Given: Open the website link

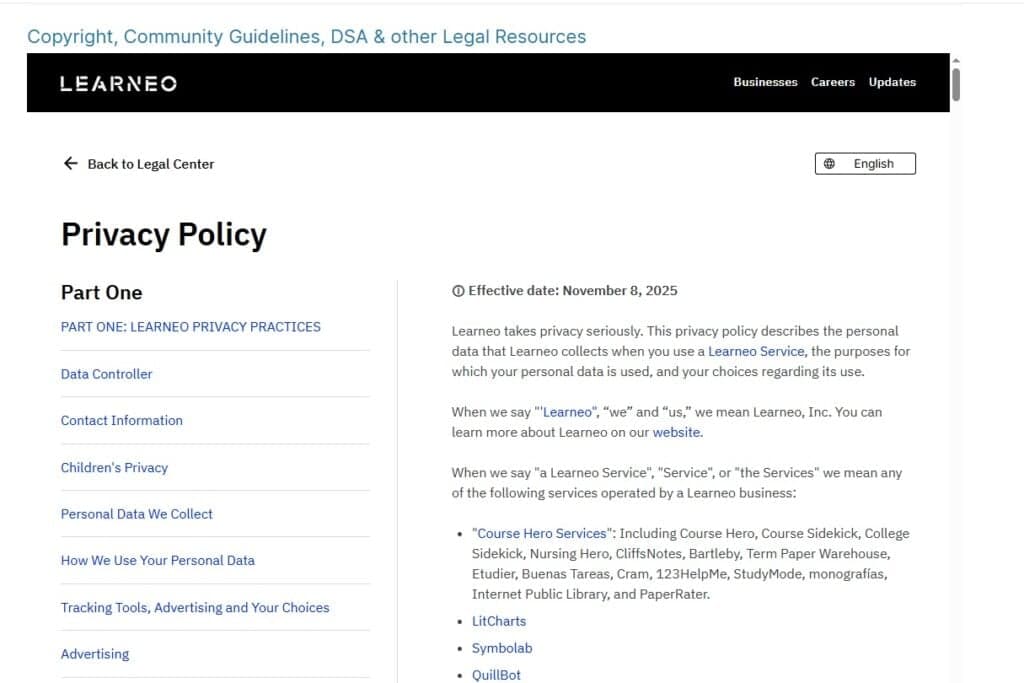Looking at the screenshot, I should tap(677, 432).
